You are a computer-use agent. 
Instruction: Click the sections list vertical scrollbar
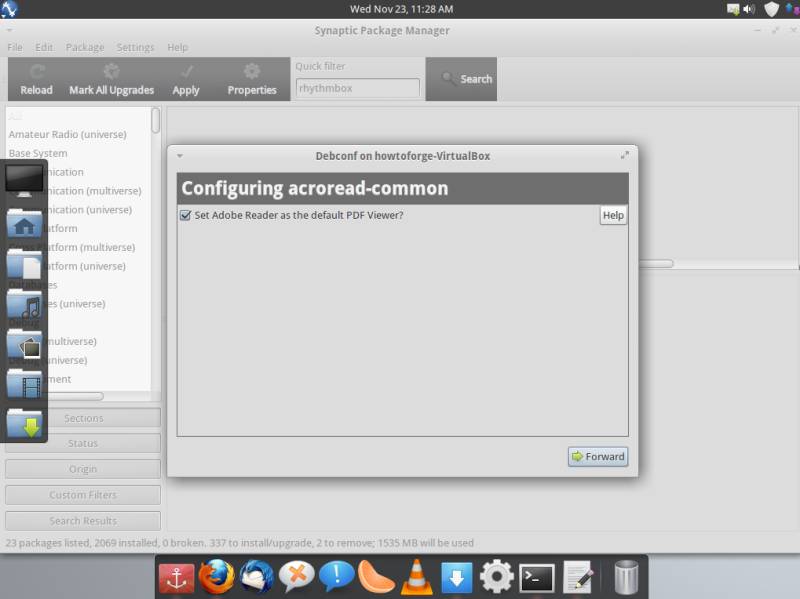(156, 120)
